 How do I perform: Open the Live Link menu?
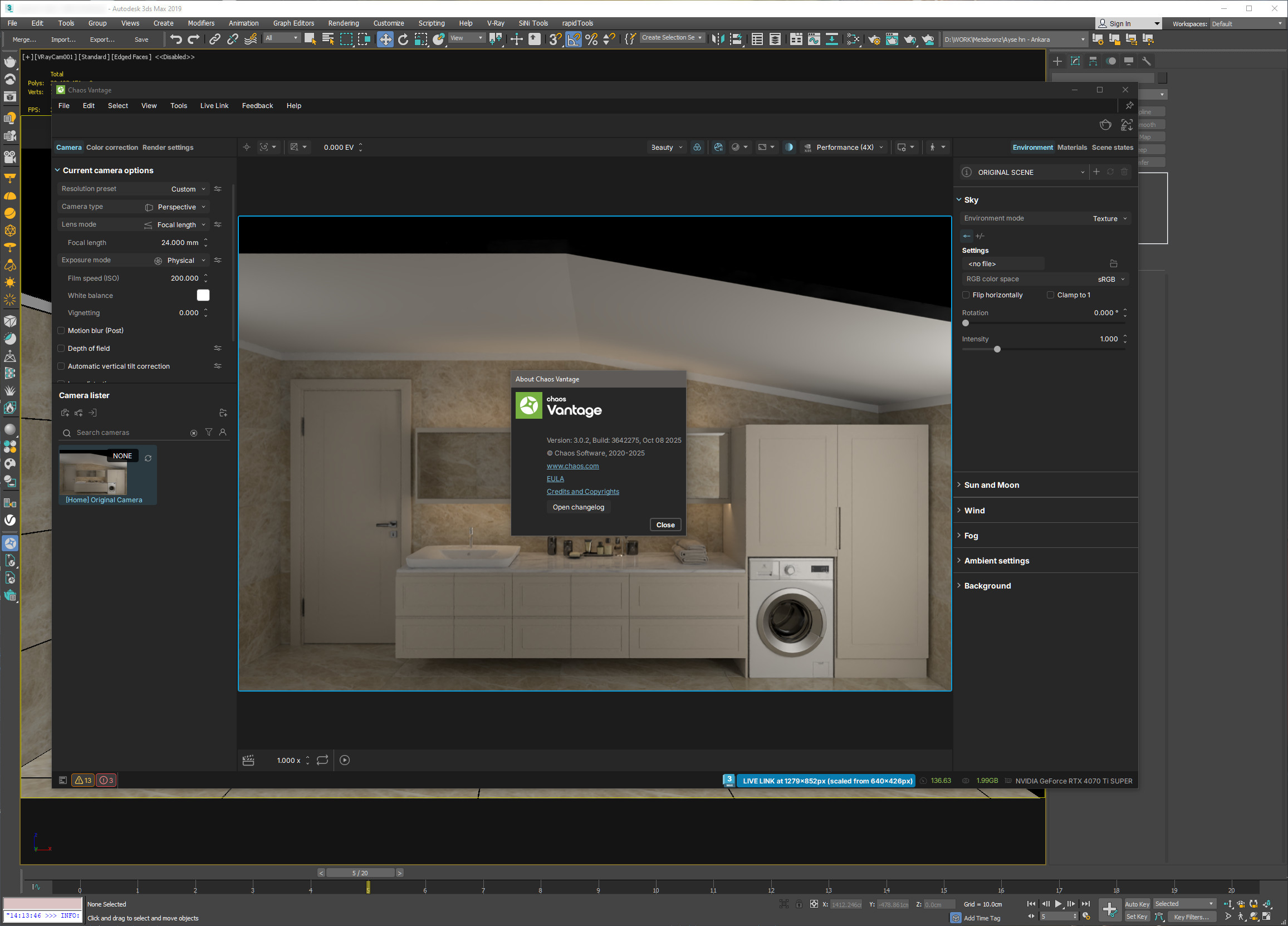tap(214, 106)
